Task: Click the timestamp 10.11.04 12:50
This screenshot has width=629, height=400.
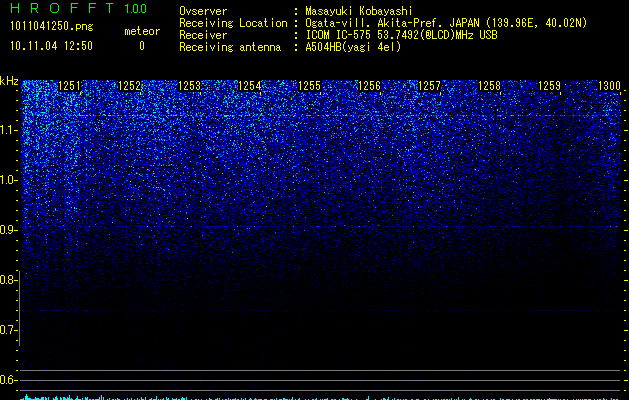Action: pyautogui.click(x=51, y=46)
